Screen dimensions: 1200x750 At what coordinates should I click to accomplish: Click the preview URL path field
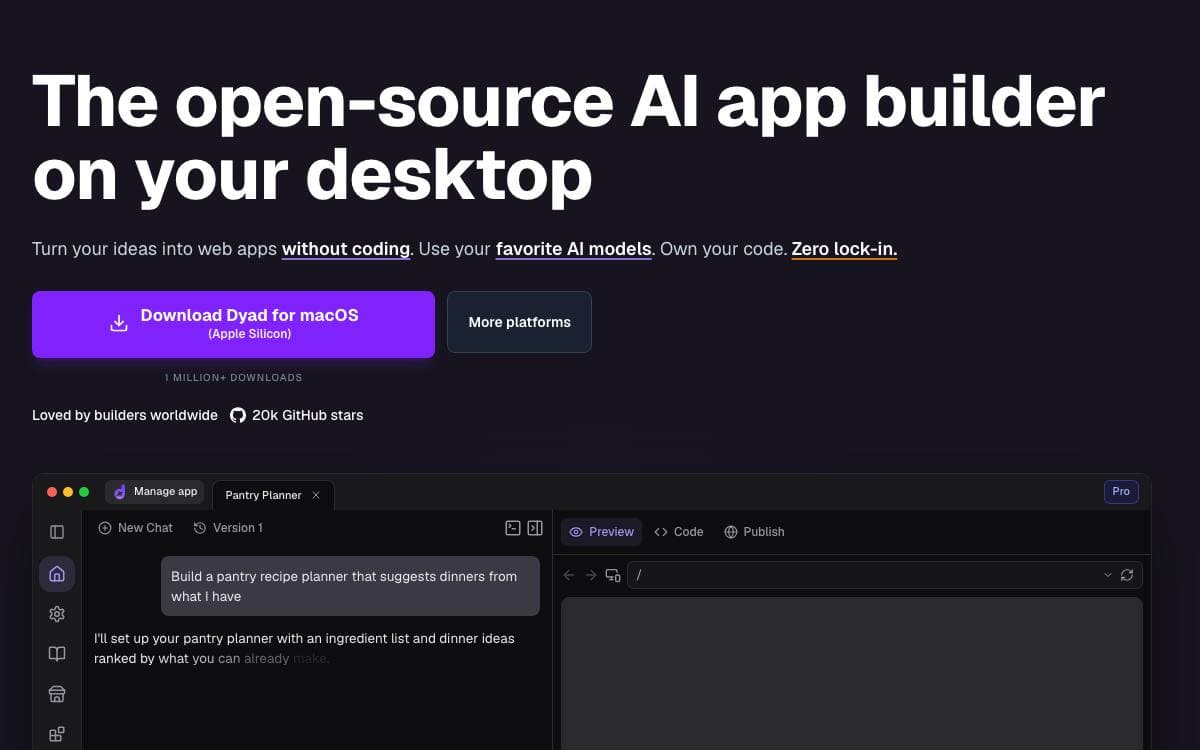(x=885, y=575)
